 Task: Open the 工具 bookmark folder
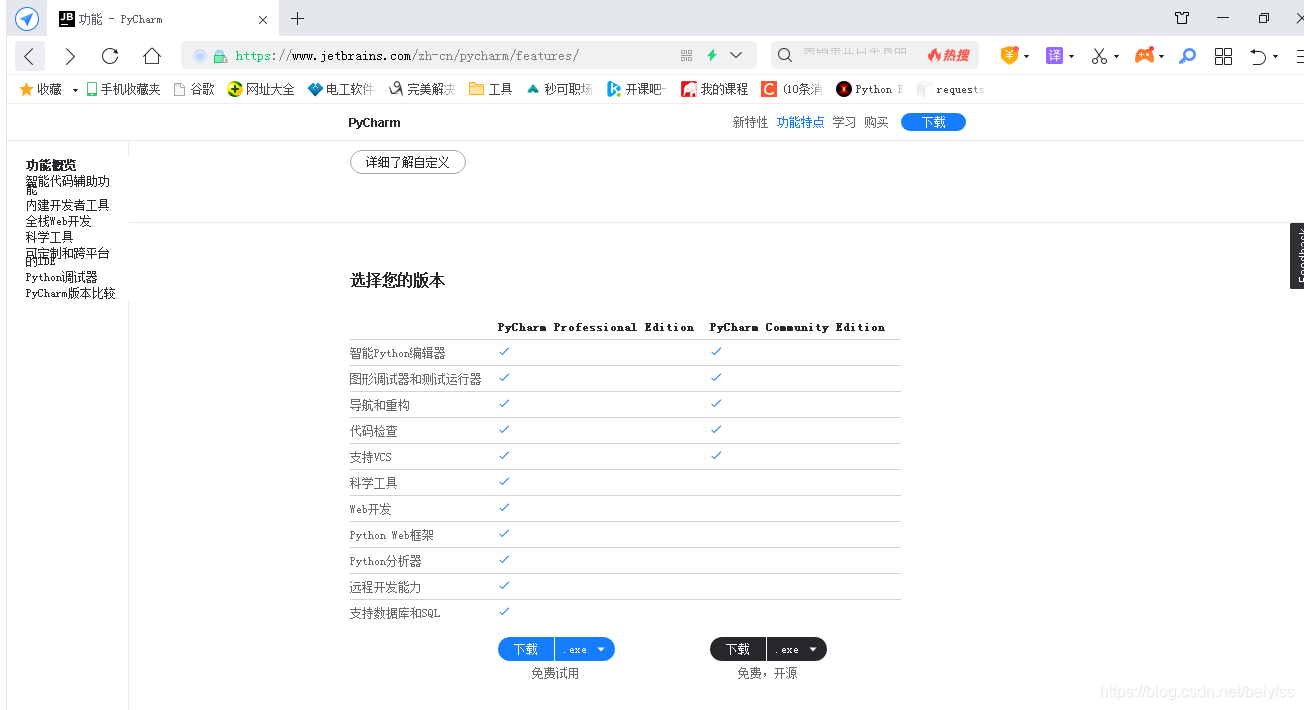(490, 89)
